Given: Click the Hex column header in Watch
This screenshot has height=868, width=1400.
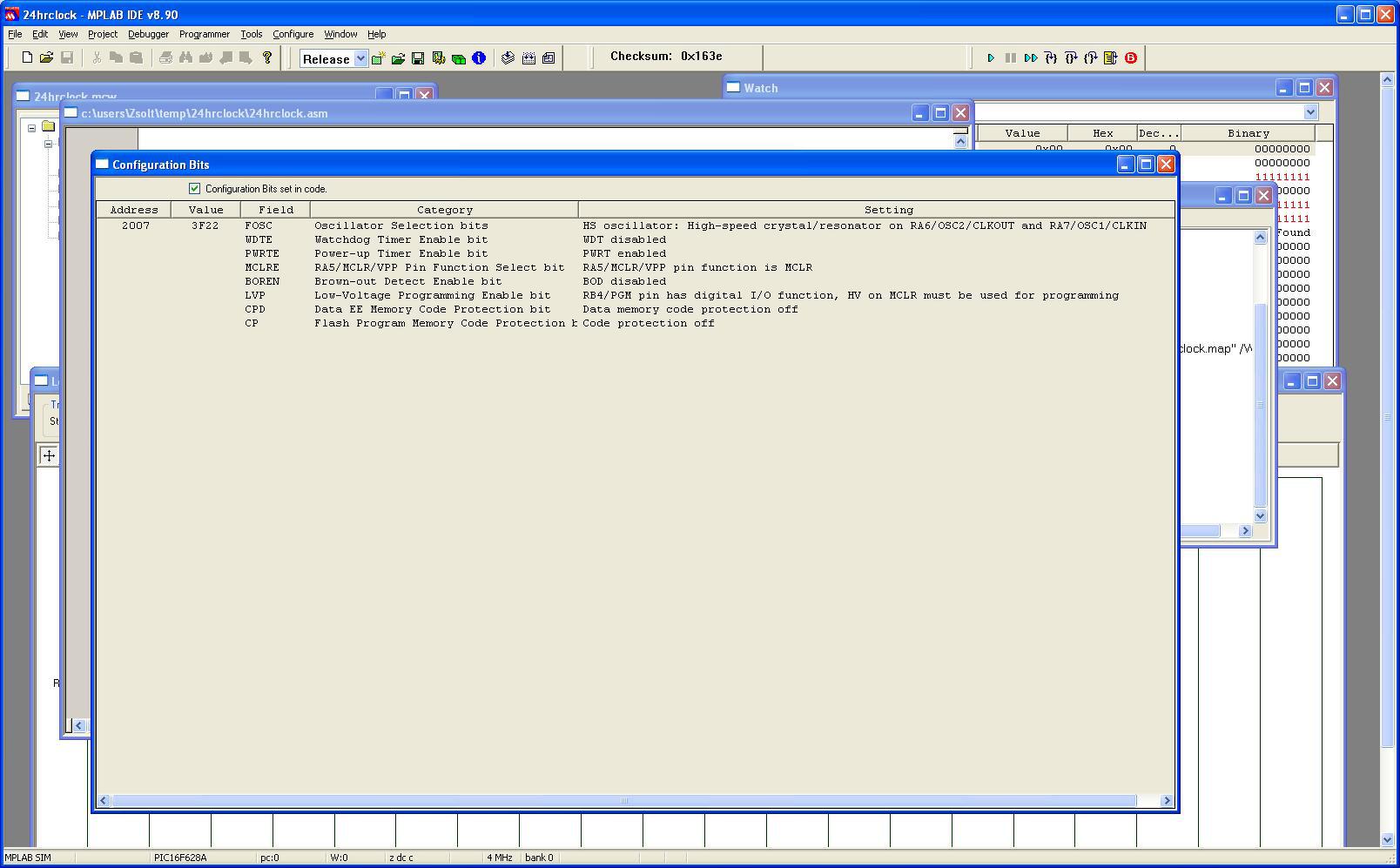Looking at the screenshot, I should pyautogui.click(x=1103, y=133).
